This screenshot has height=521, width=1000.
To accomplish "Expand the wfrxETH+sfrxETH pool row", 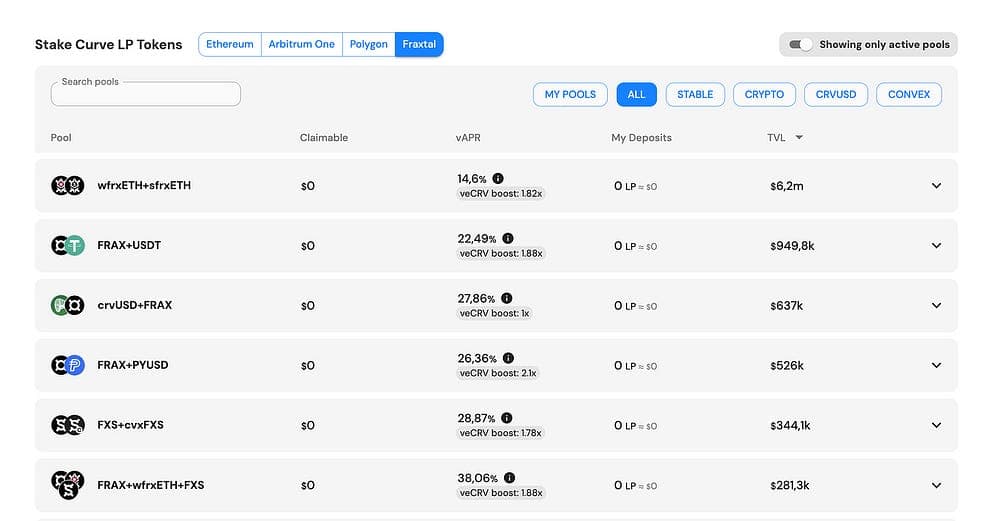I will click(936, 186).
